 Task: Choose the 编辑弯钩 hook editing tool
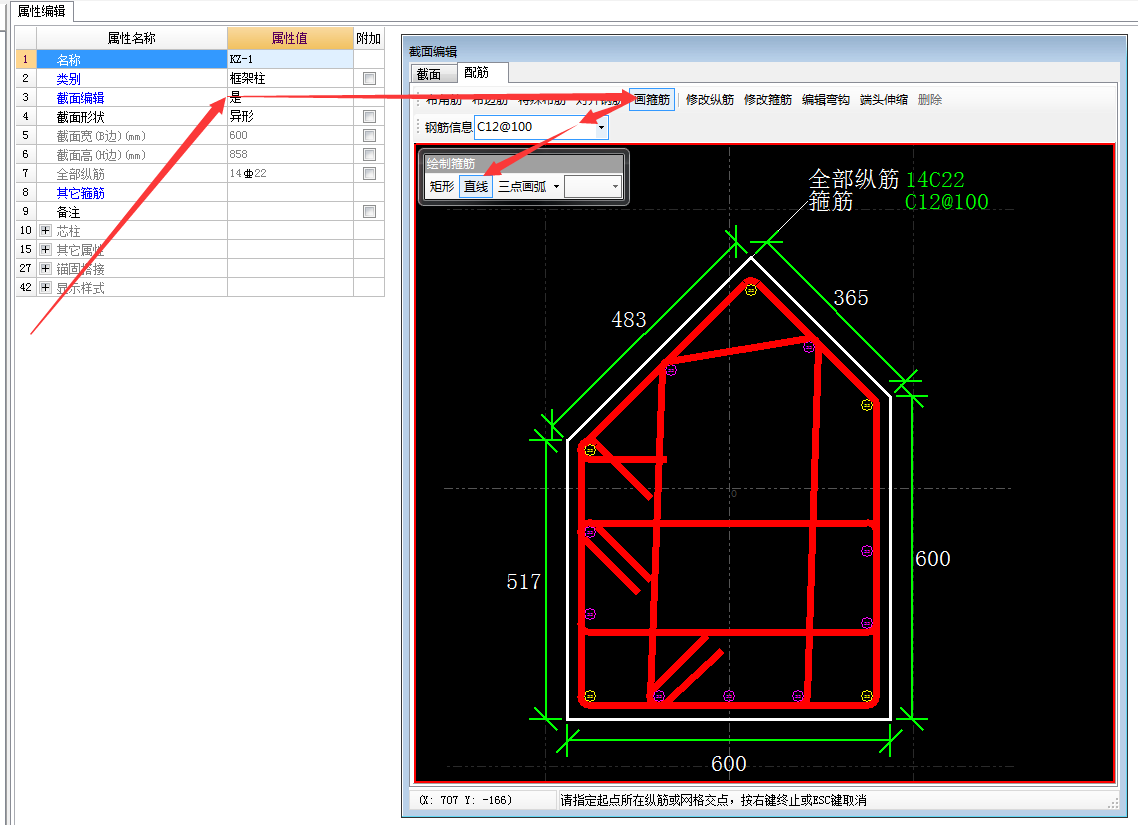825,99
